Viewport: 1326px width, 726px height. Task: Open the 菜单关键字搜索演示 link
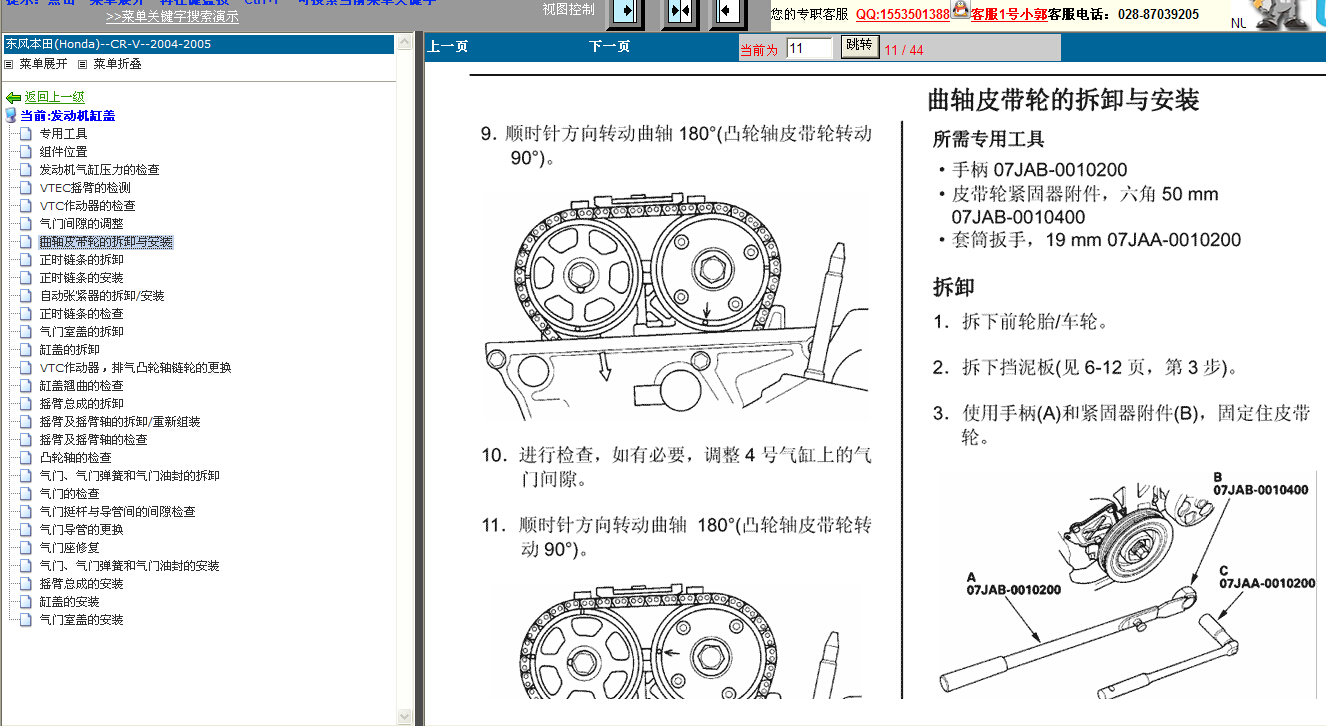coord(172,17)
